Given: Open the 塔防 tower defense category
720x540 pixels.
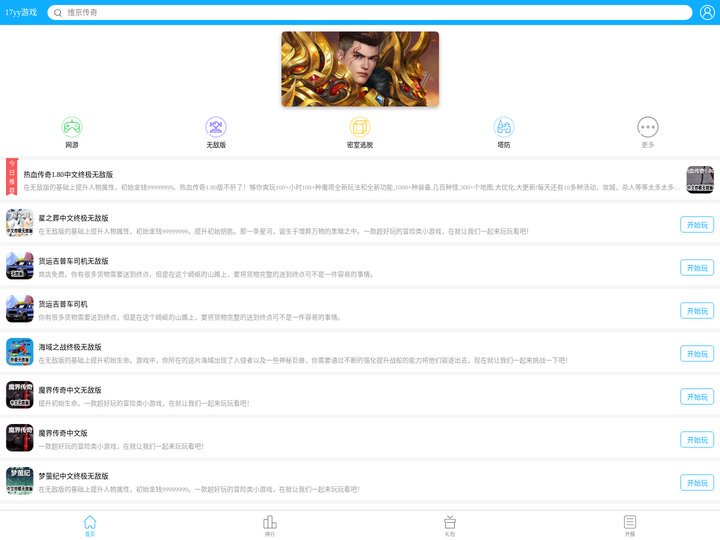Looking at the screenshot, I should pyautogui.click(x=504, y=127).
